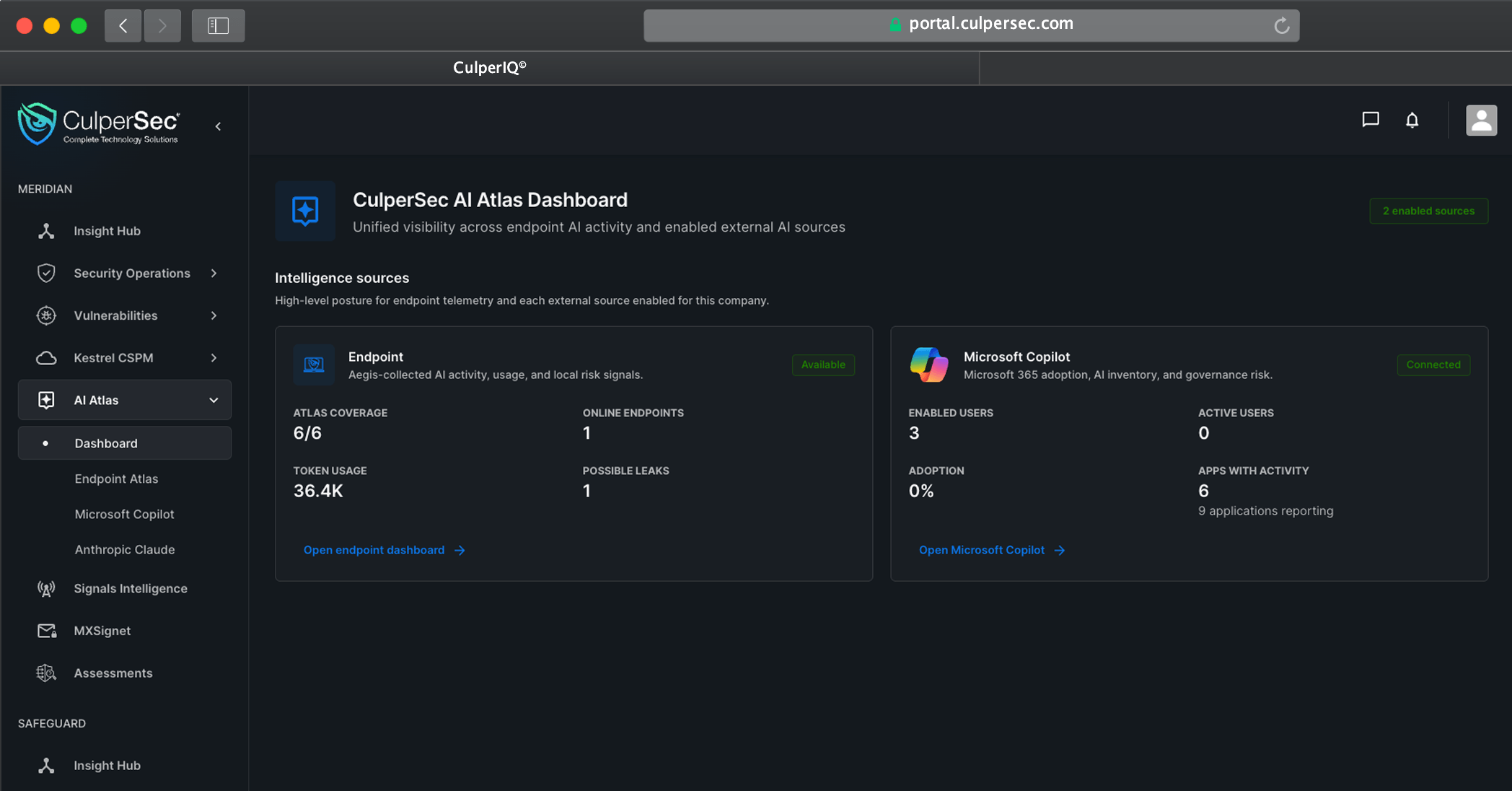Screen dimensions: 1512x791
Task: Open the chat messages icon
Action: click(1371, 120)
